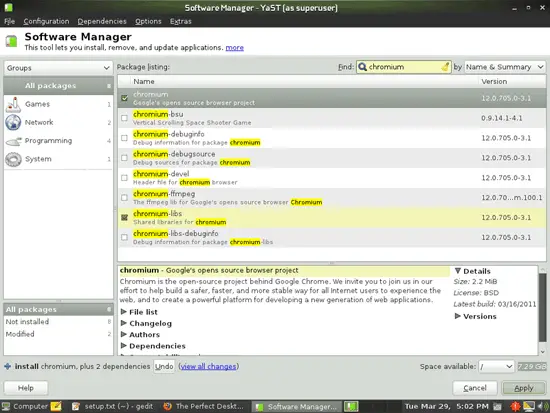Viewport: 550px width, 413px height.
Task: Click the green workspace icon in taskbar
Action: (351, 406)
